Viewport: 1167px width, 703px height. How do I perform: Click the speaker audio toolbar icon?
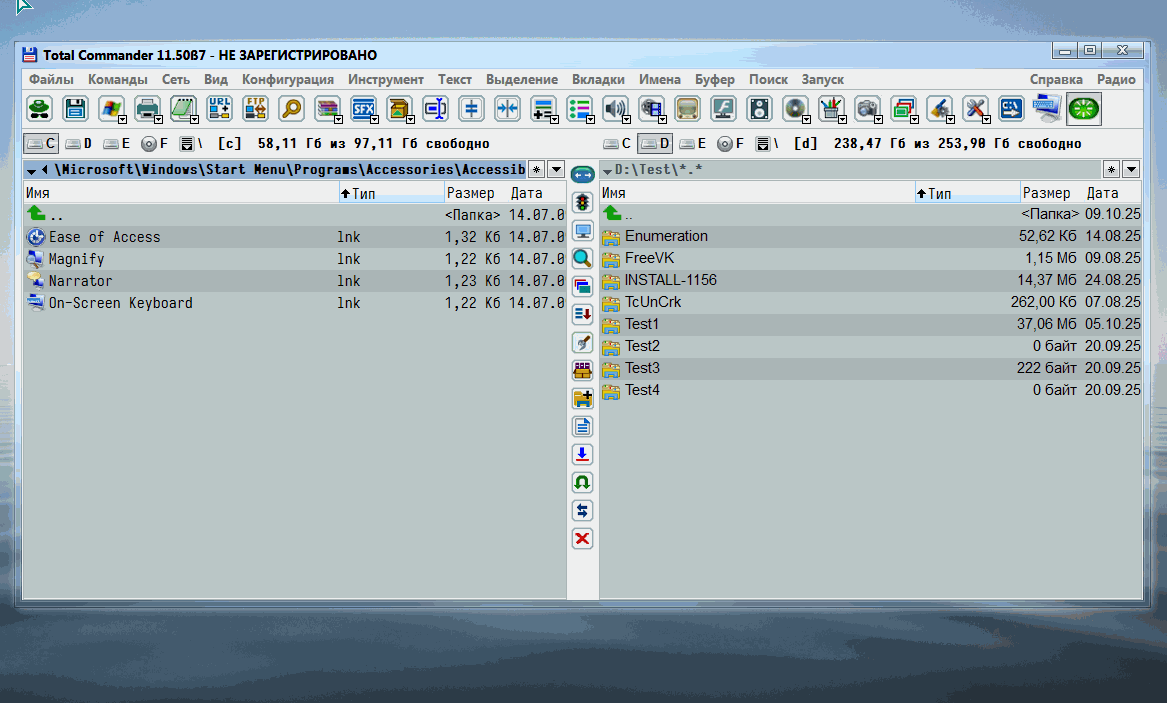click(615, 108)
